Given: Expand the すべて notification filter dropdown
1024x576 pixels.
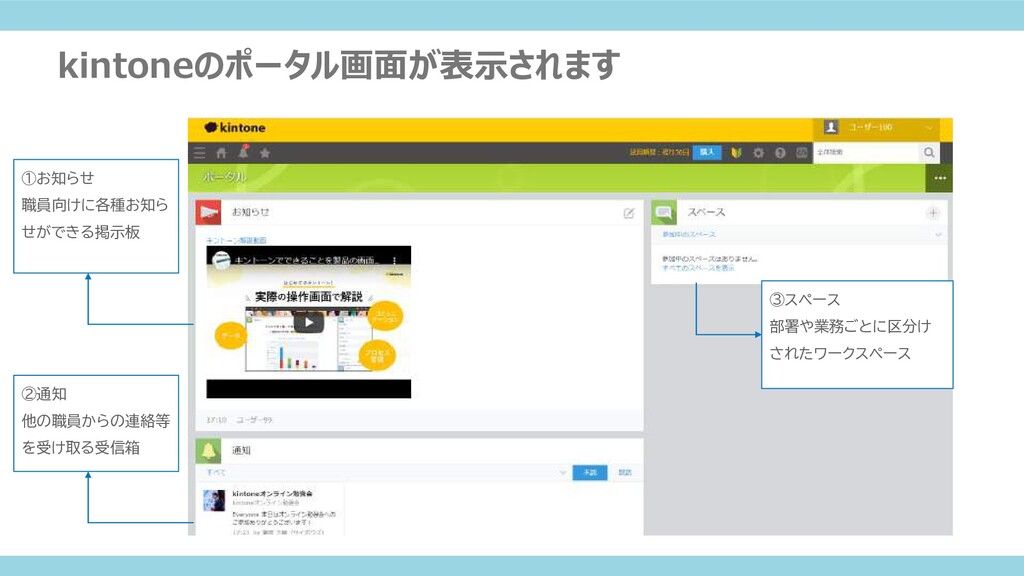Looking at the screenshot, I should (562, 472).
